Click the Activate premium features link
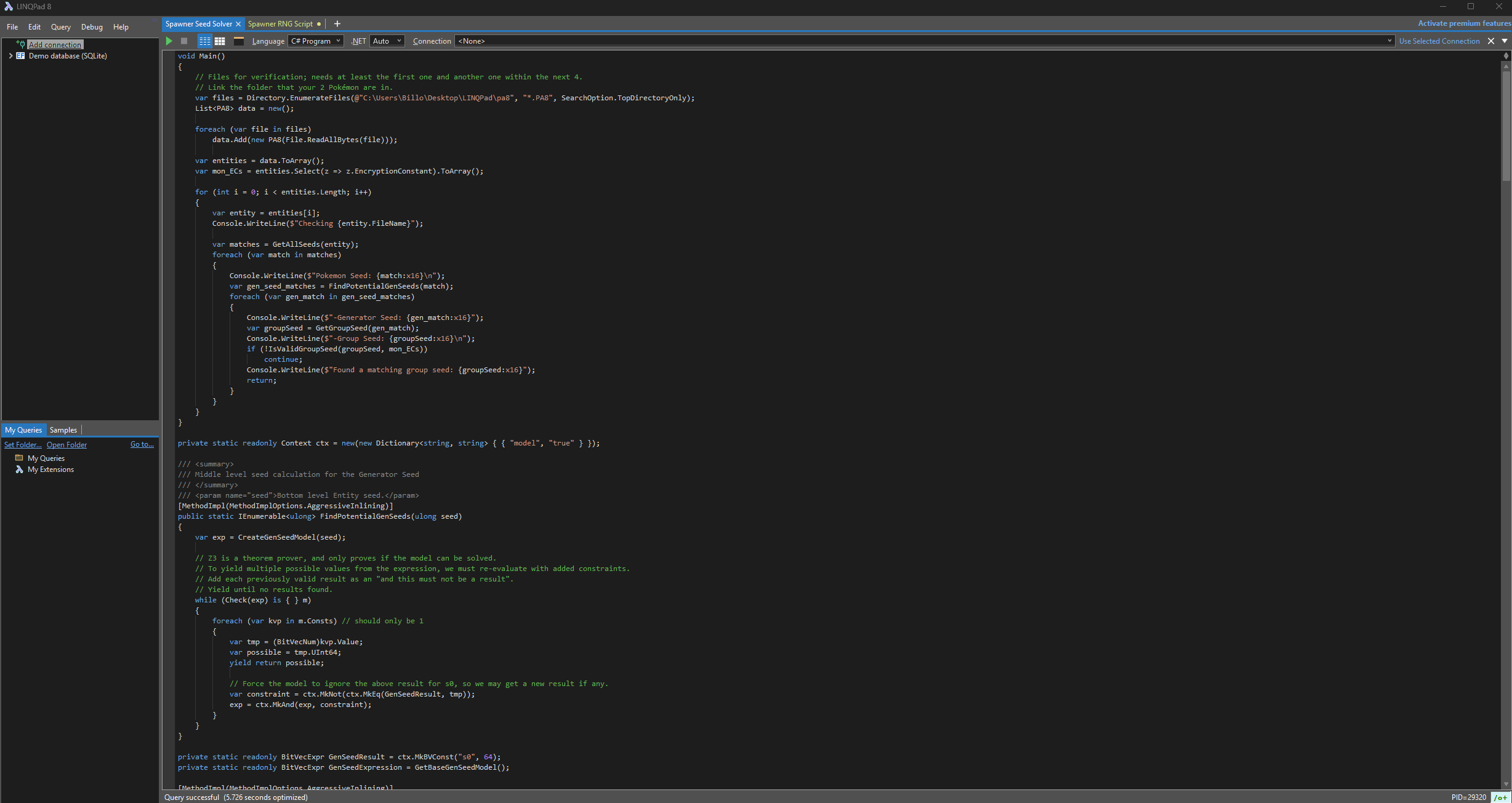This screenshot has width=1512, height=803. tap(1464, 23)
